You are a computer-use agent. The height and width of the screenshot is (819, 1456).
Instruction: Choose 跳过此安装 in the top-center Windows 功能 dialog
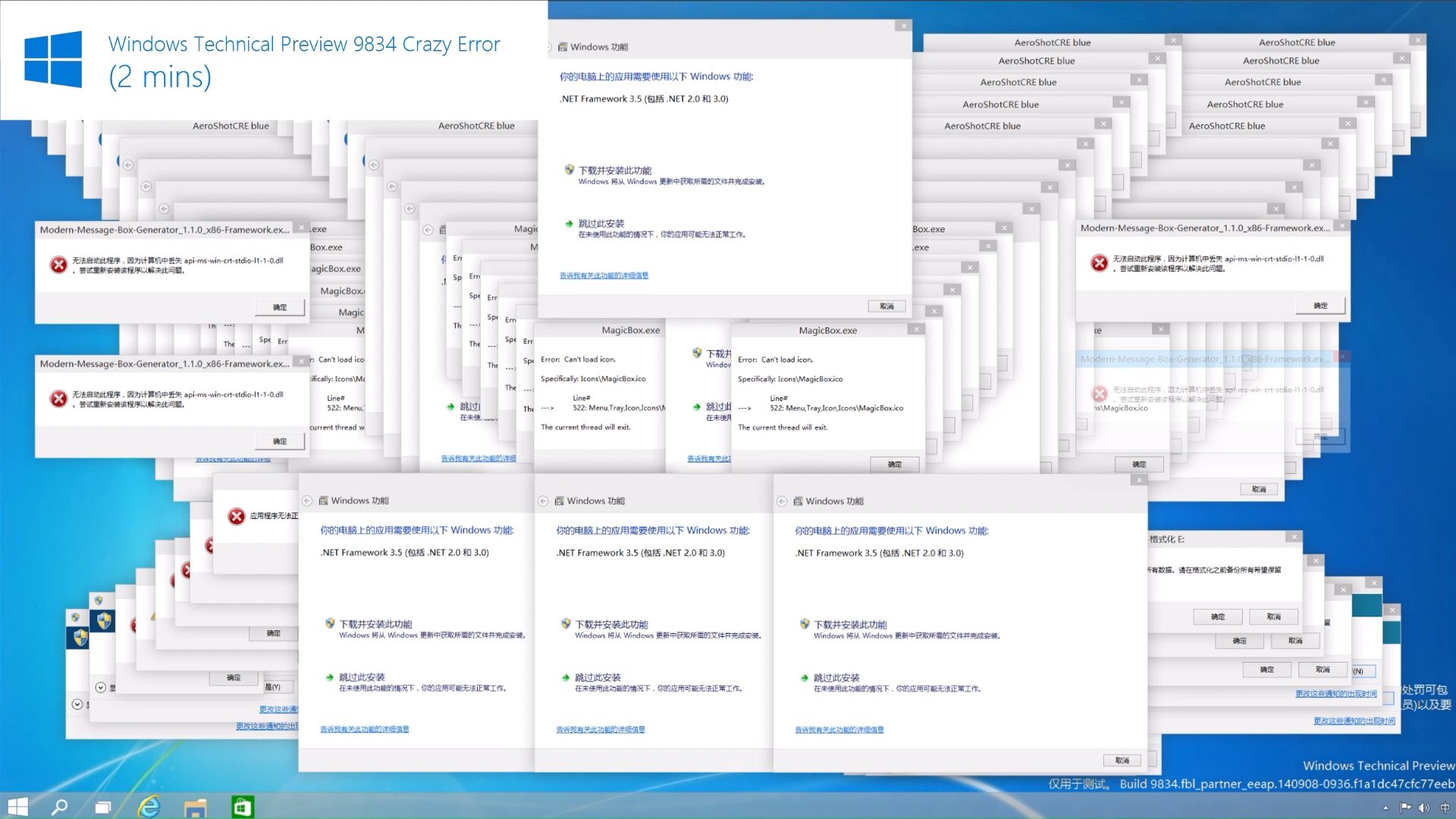point(601,224)
